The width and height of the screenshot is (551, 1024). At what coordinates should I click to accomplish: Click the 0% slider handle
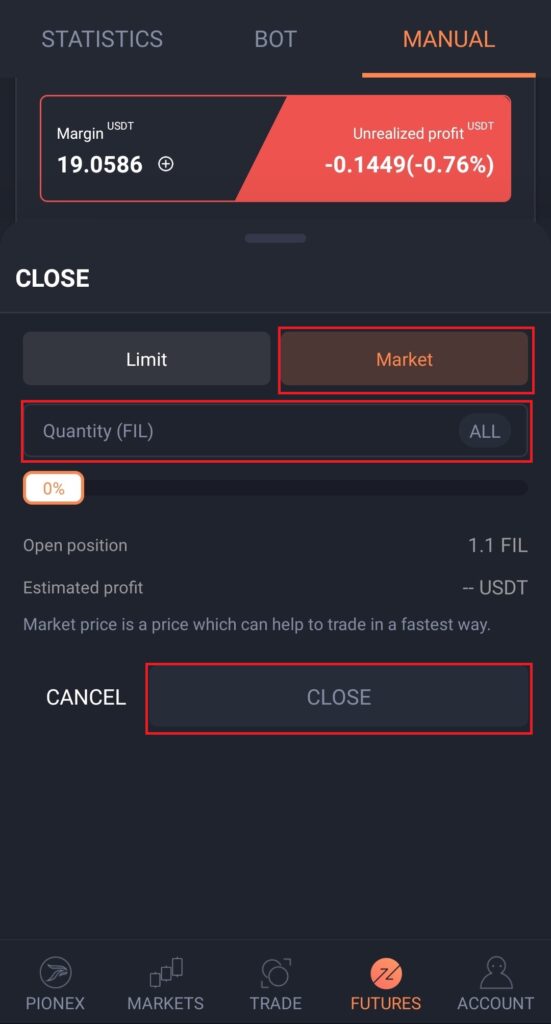tap(54, 488)
